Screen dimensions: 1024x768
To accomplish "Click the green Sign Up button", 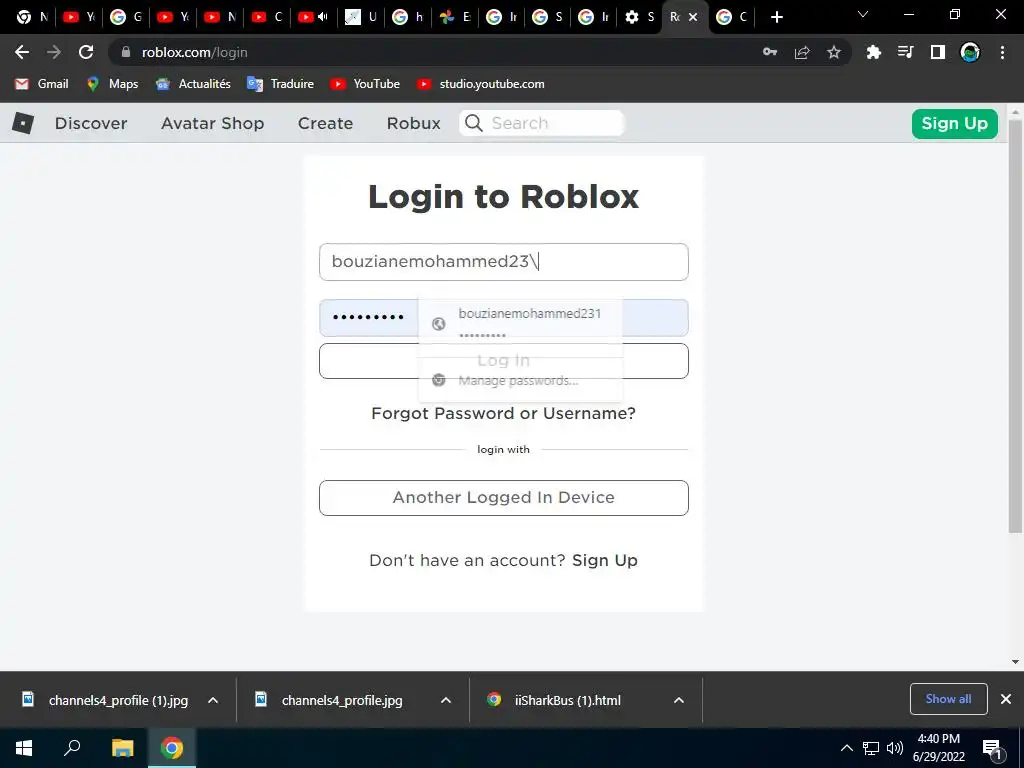I will (x=954, y=123).
